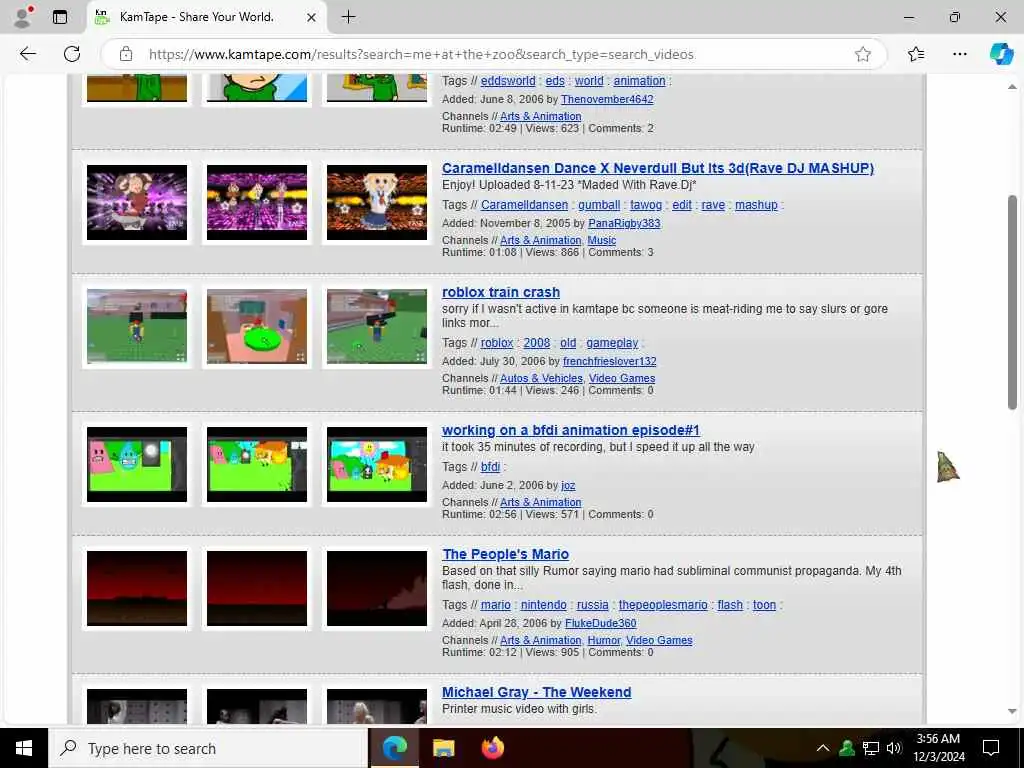The width and height of the screenshot is (1024, 768).
Task: Click the flash tag
Action: (730, 605)
